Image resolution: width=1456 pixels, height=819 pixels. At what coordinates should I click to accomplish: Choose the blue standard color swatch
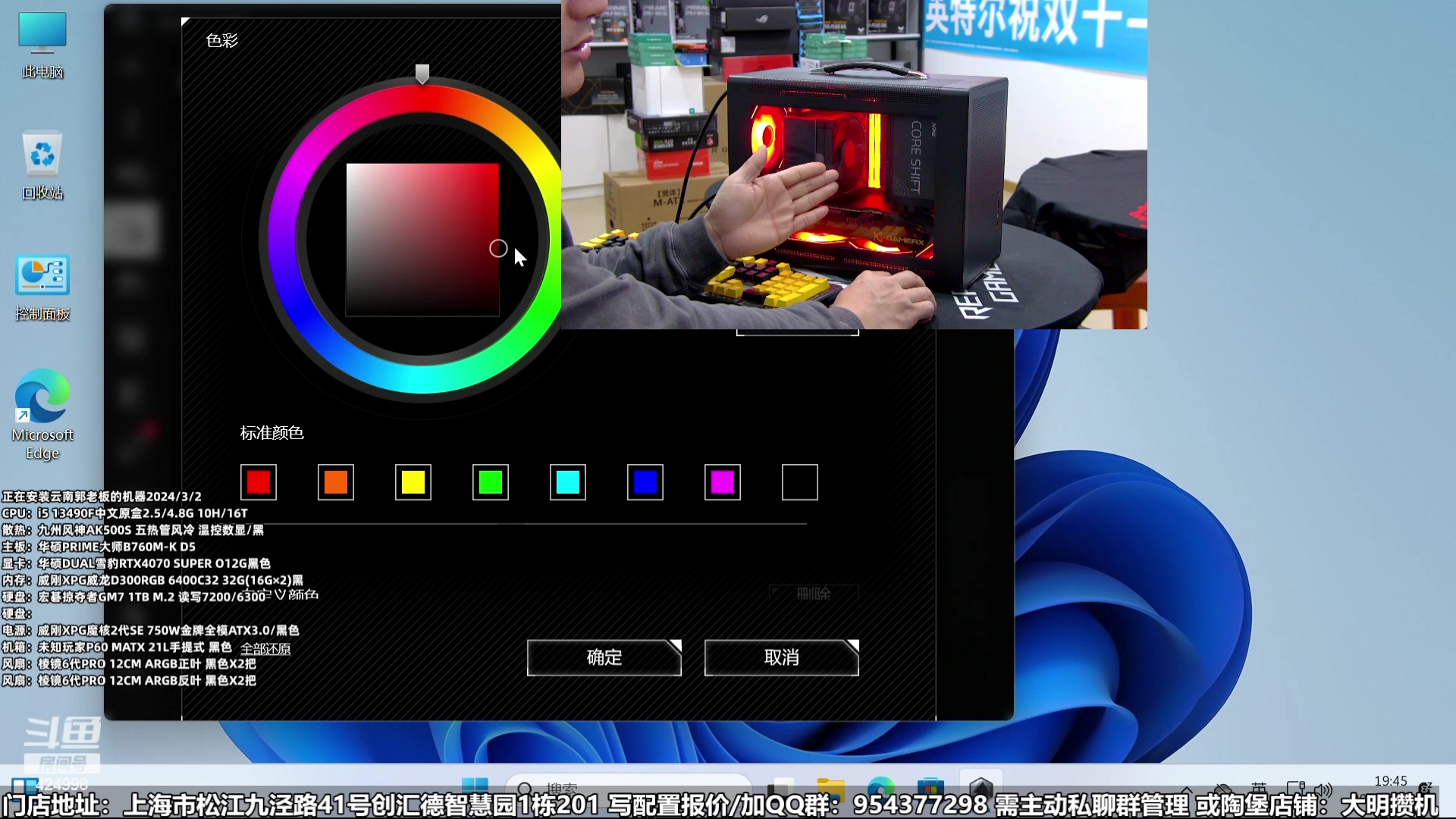(x=645, y=482)
